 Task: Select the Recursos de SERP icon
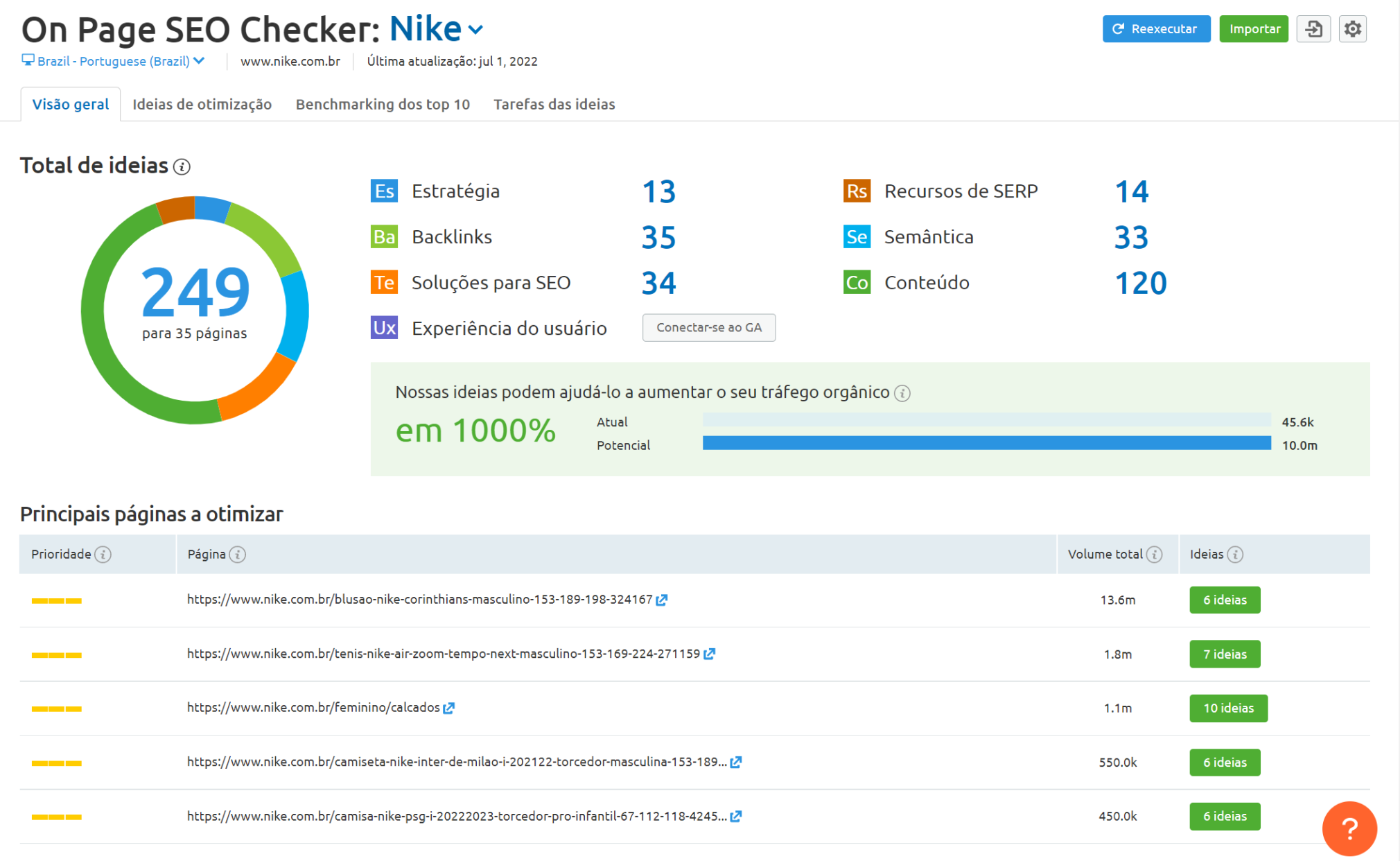pos(857,191)
